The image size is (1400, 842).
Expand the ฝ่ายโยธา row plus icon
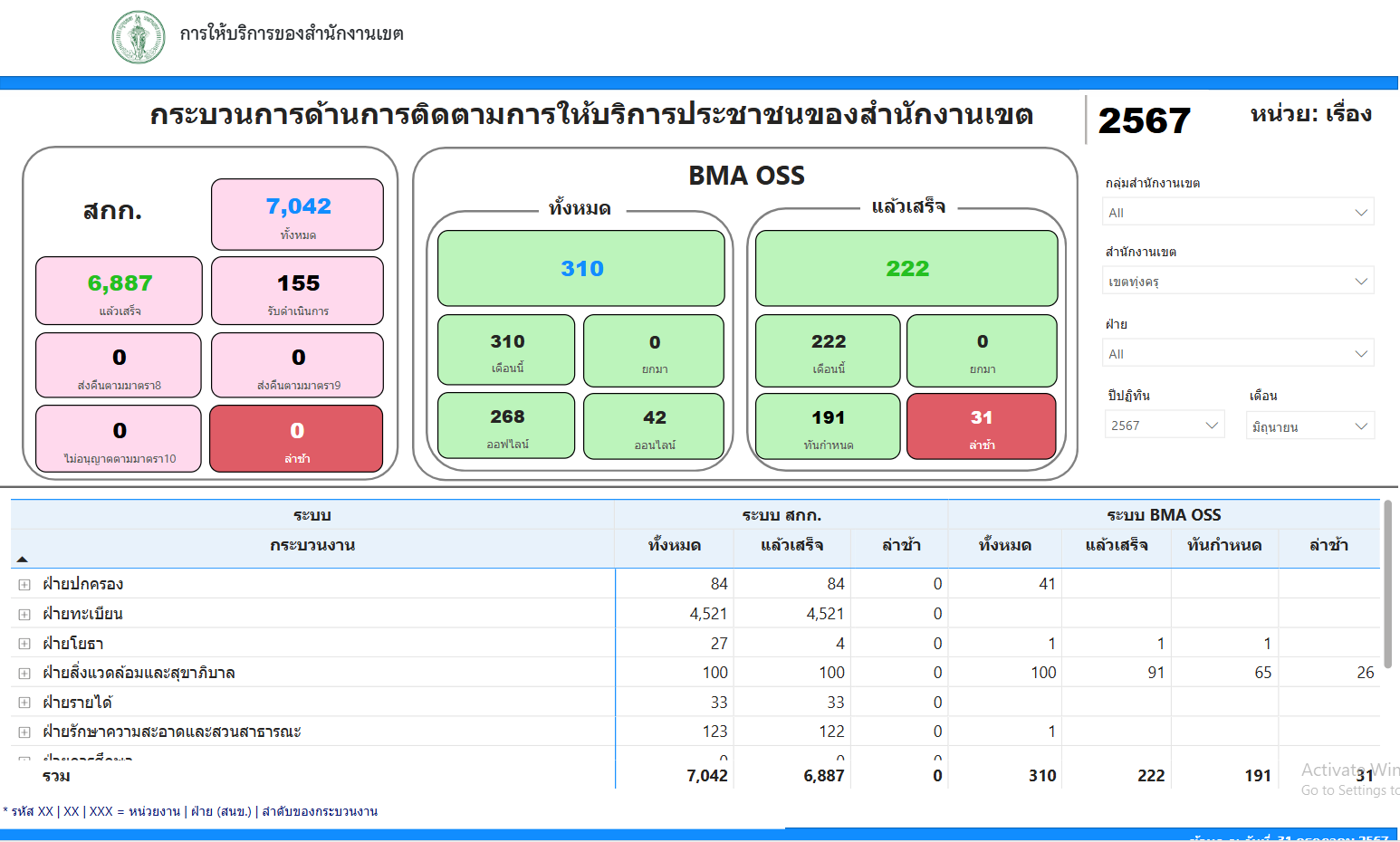click(x=24, y=644)
